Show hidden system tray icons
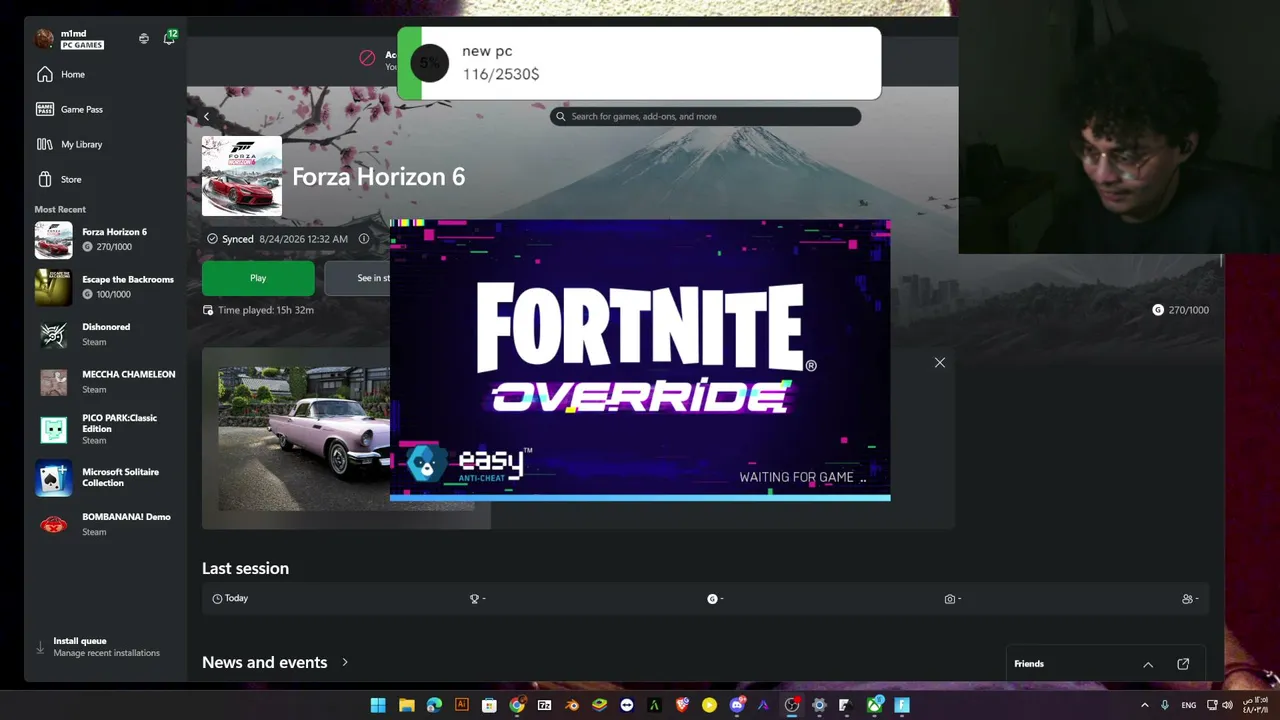The height and width of the screenshot is (720, 1280). point(1145,705)
